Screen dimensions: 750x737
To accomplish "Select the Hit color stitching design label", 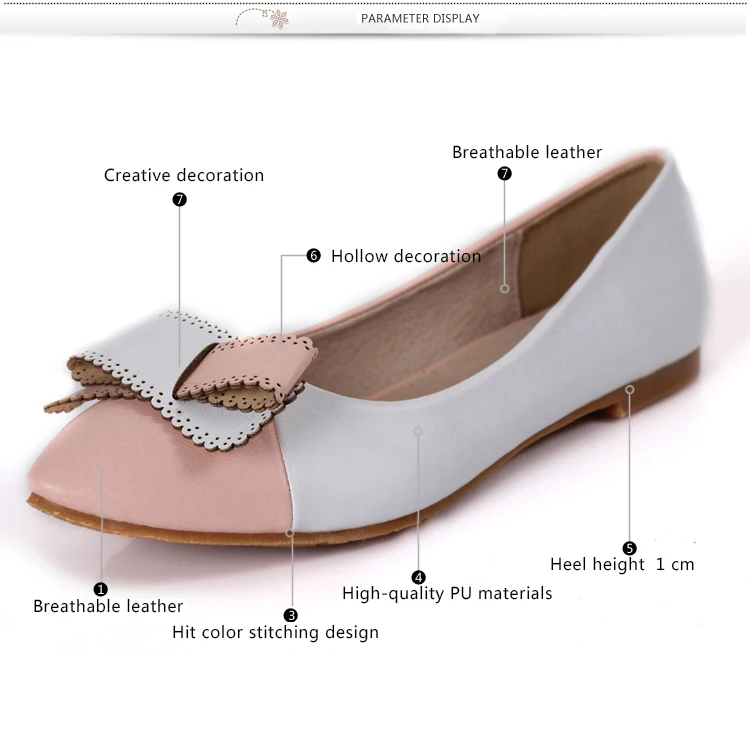I will [x=275, y=632].
